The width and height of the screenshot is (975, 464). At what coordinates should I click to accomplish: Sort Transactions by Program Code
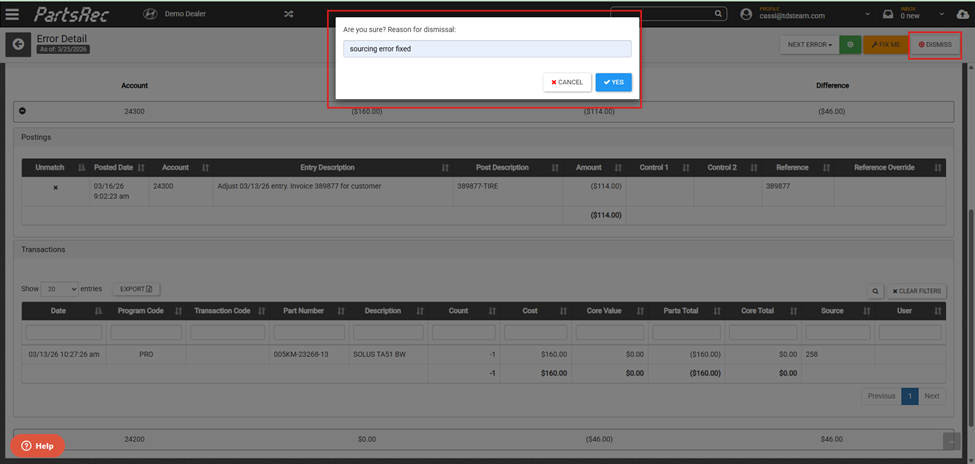(x=146, y=310)
